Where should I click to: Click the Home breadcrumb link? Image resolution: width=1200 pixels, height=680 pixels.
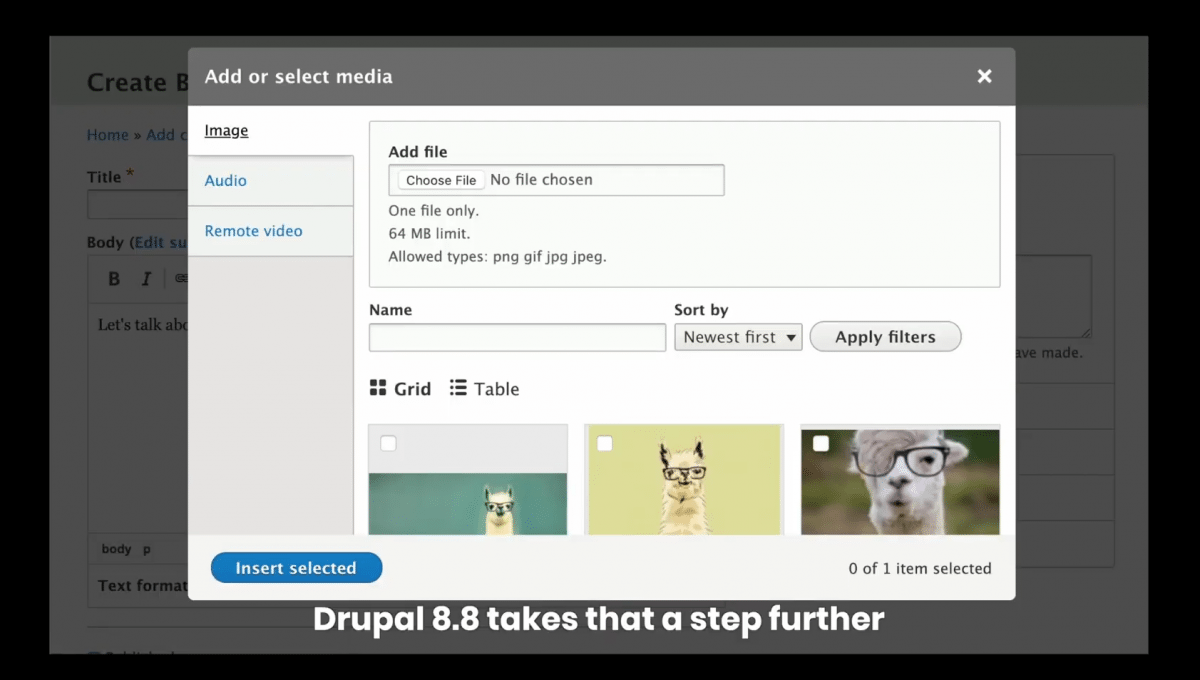coord(108,135)
